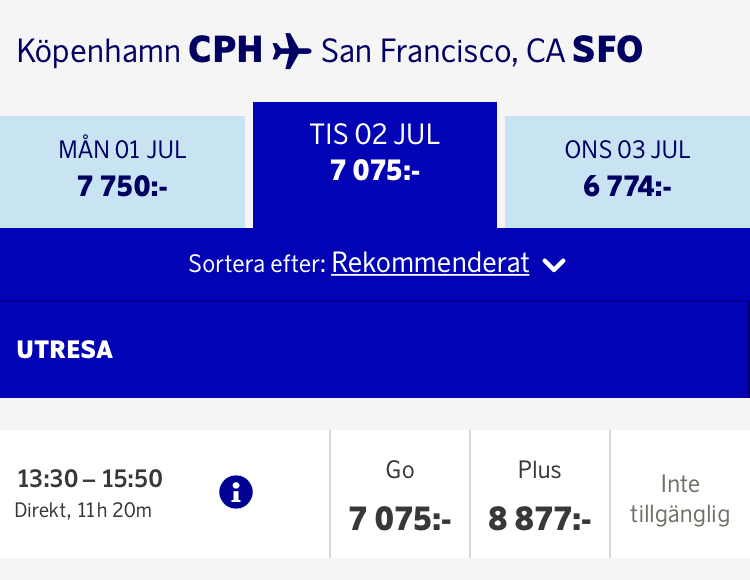Open the Rekommenderat sorting link
Image resolution: width=750 pixels, height=580 pixels.
tap(430, 263)
